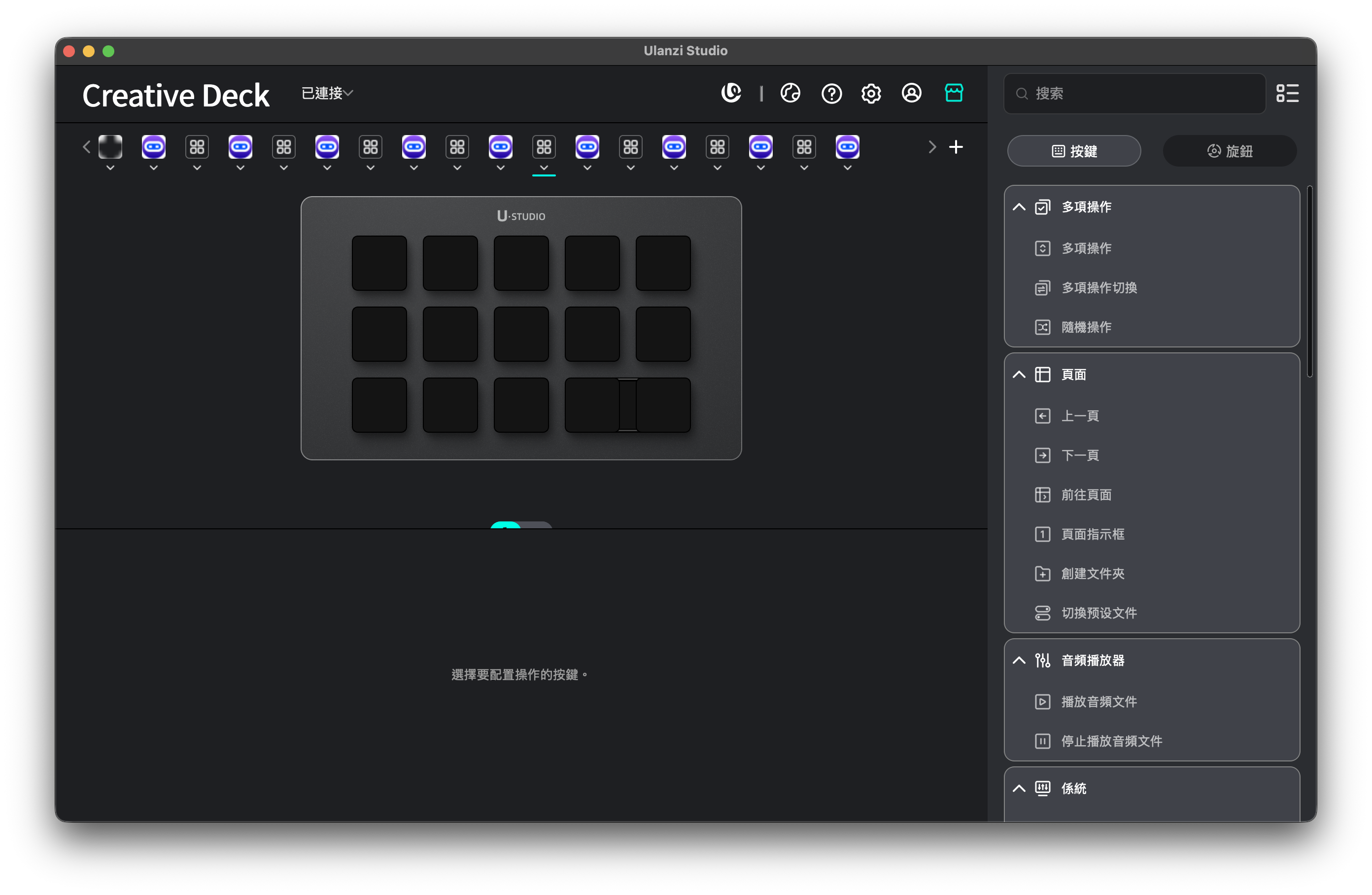Open chevron menu under the teal-underlined profile
The image size is (1372, 895).
pos(544,168)
